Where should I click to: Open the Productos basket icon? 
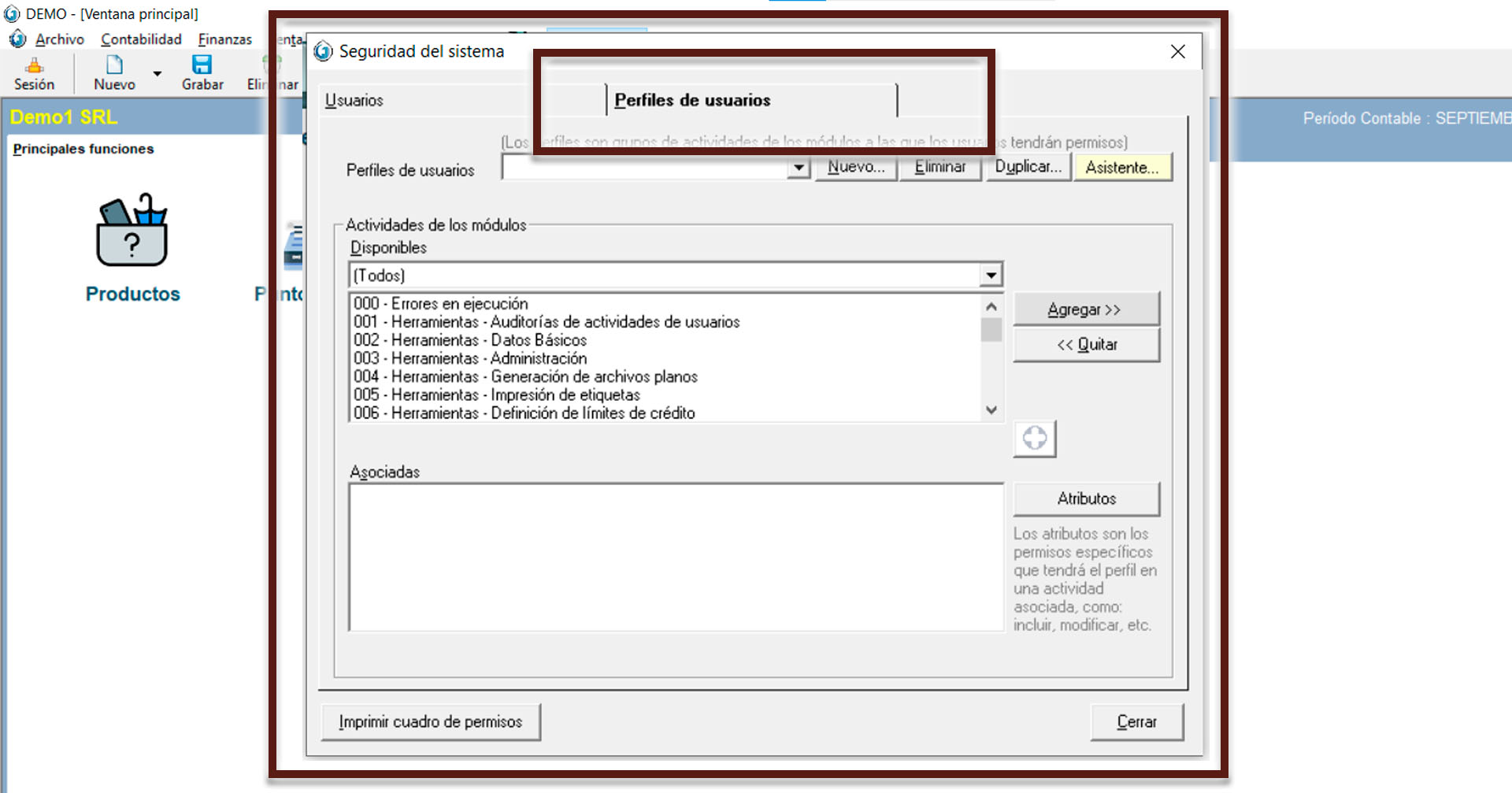coord(132,231)
